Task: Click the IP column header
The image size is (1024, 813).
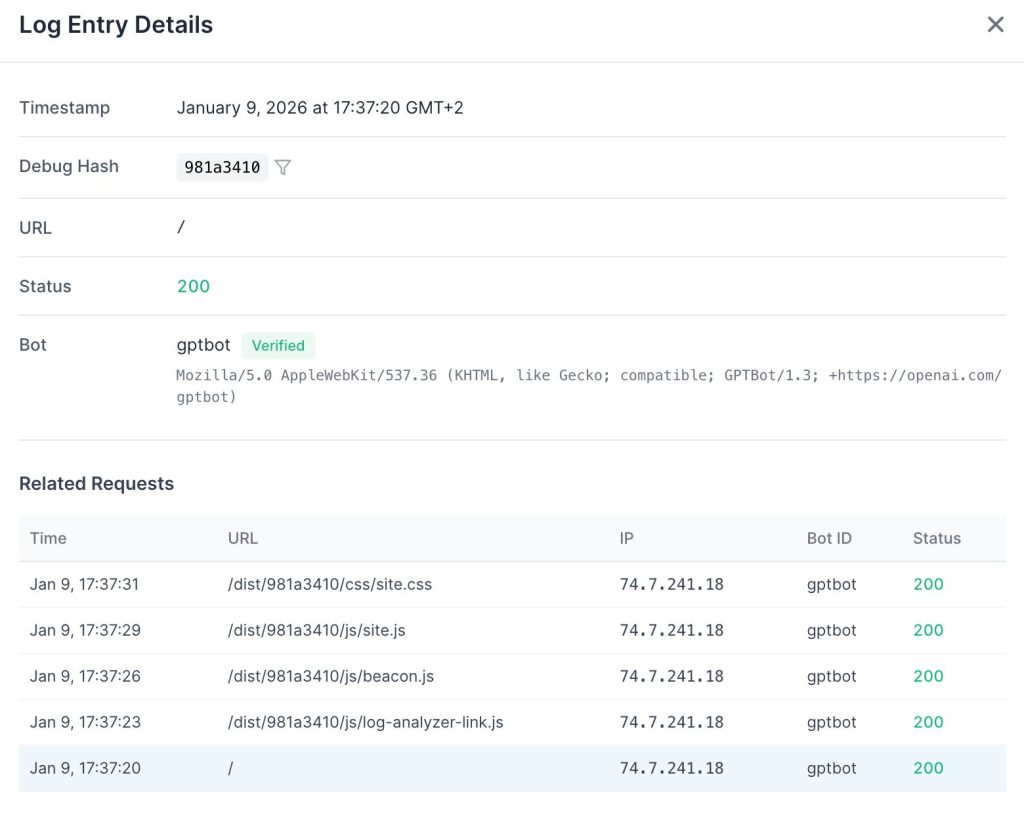Action: point(627,538)
